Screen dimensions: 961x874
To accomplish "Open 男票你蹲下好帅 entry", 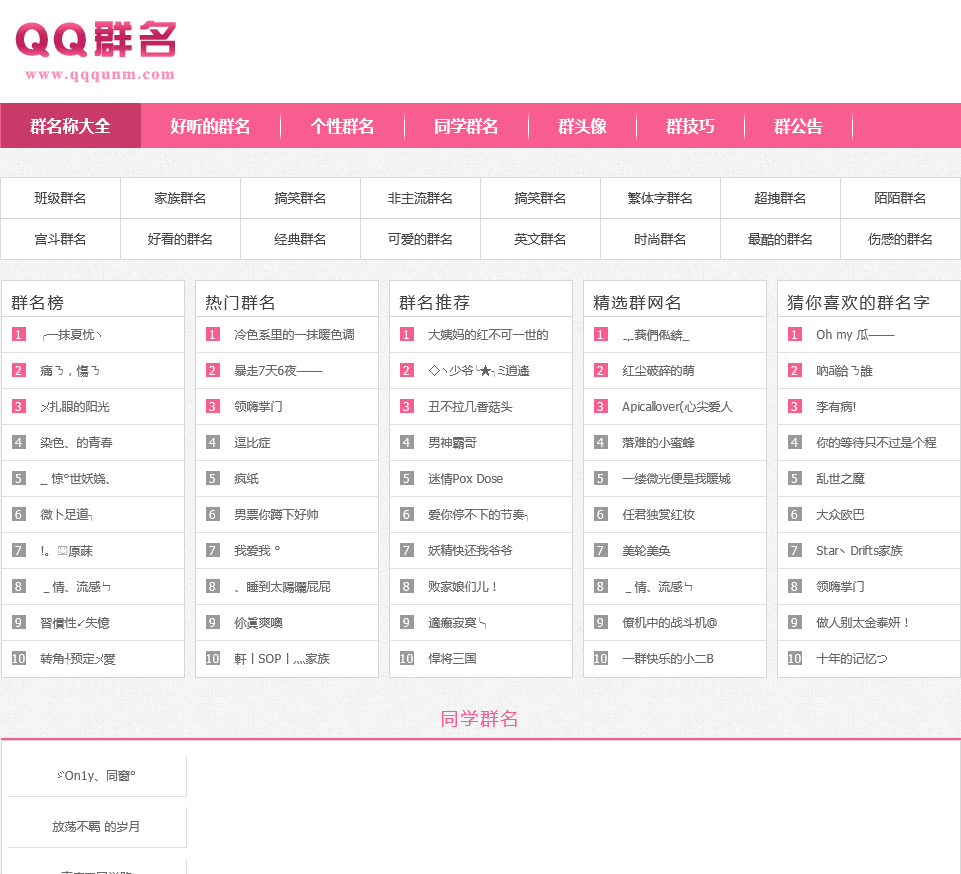I will [276, 515].
